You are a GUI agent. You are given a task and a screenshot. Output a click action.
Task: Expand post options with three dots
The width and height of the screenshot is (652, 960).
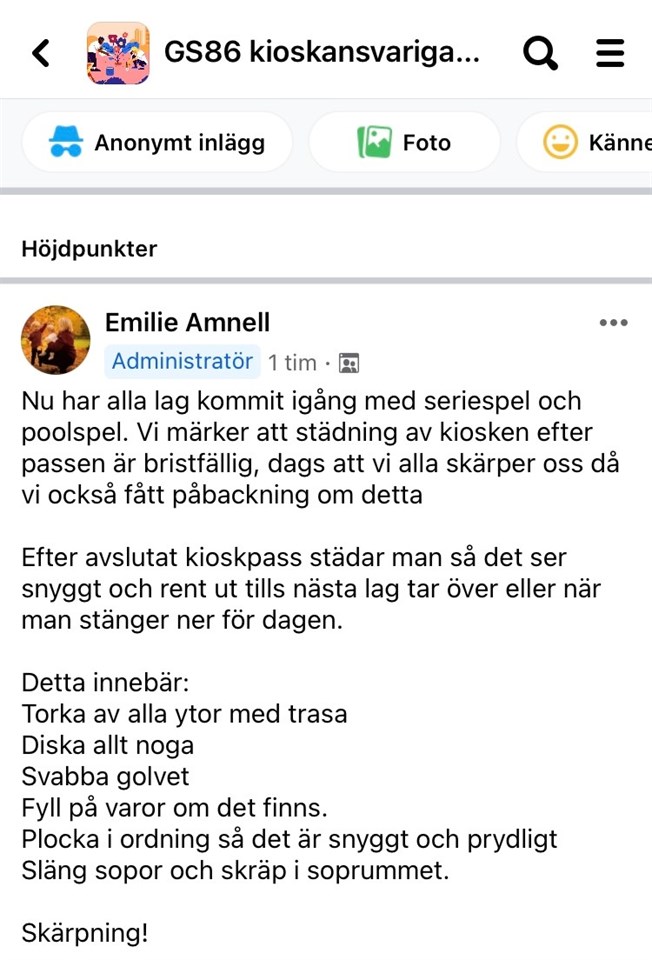point(613,322)
